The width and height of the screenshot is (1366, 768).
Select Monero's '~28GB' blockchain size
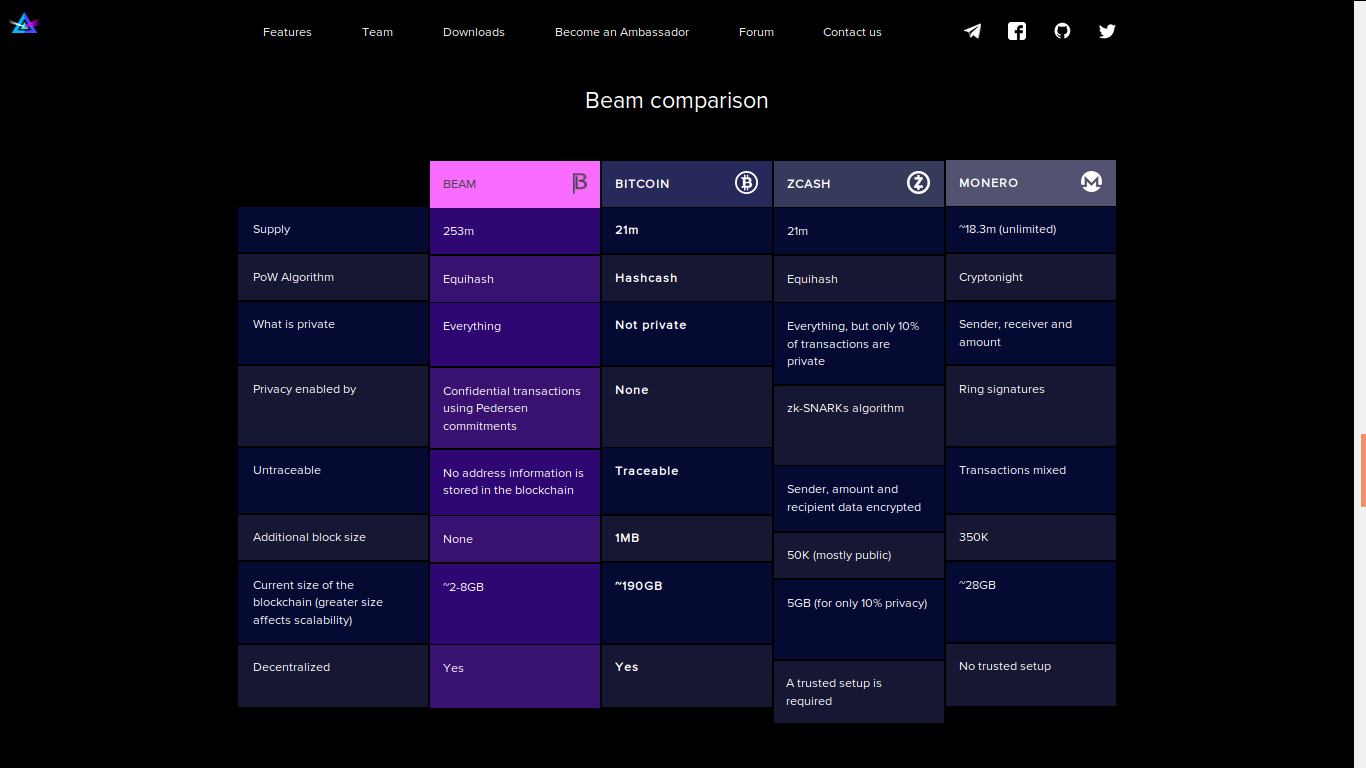(1031, 602)
